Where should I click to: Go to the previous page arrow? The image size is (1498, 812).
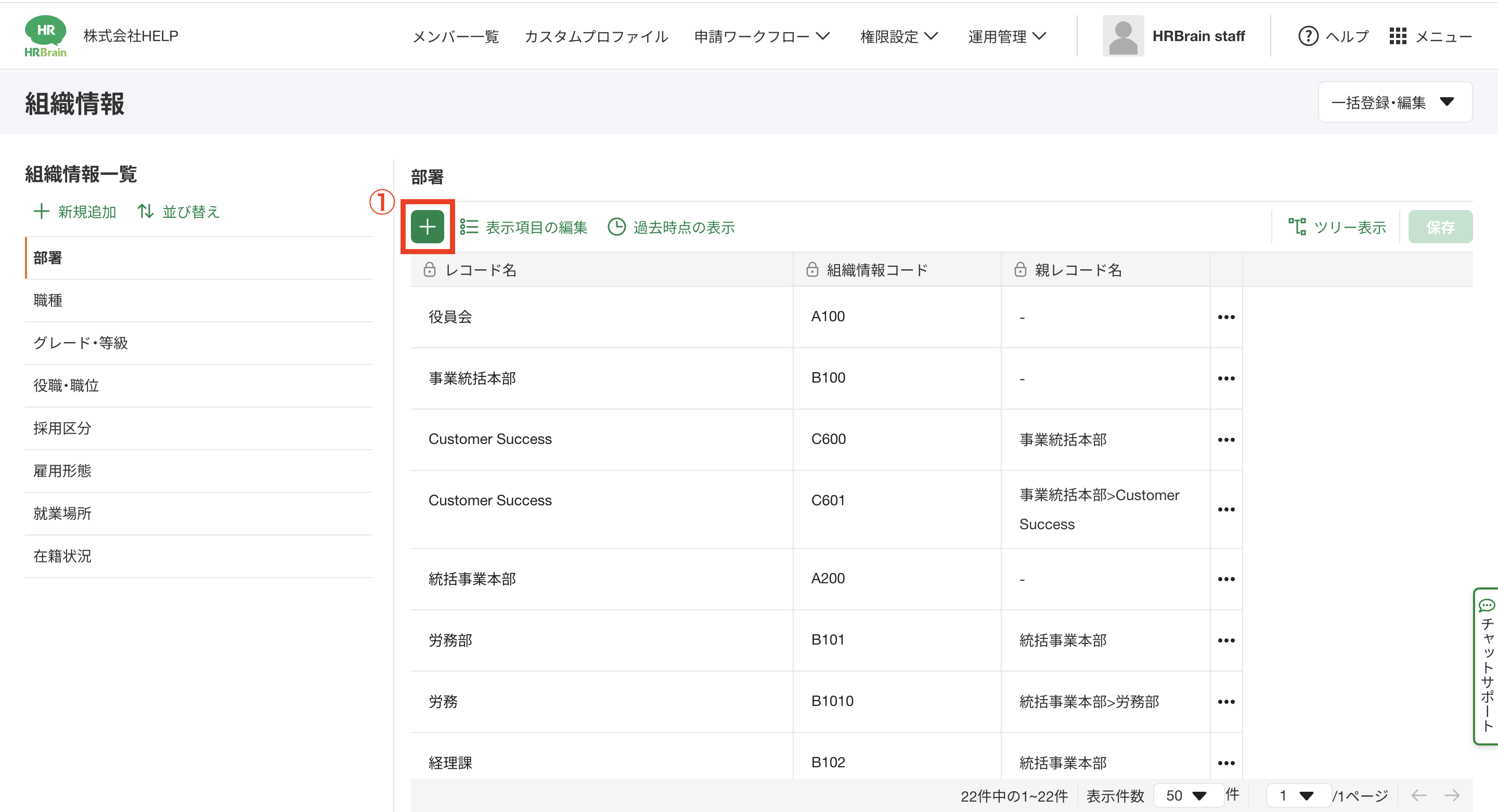1418,795
